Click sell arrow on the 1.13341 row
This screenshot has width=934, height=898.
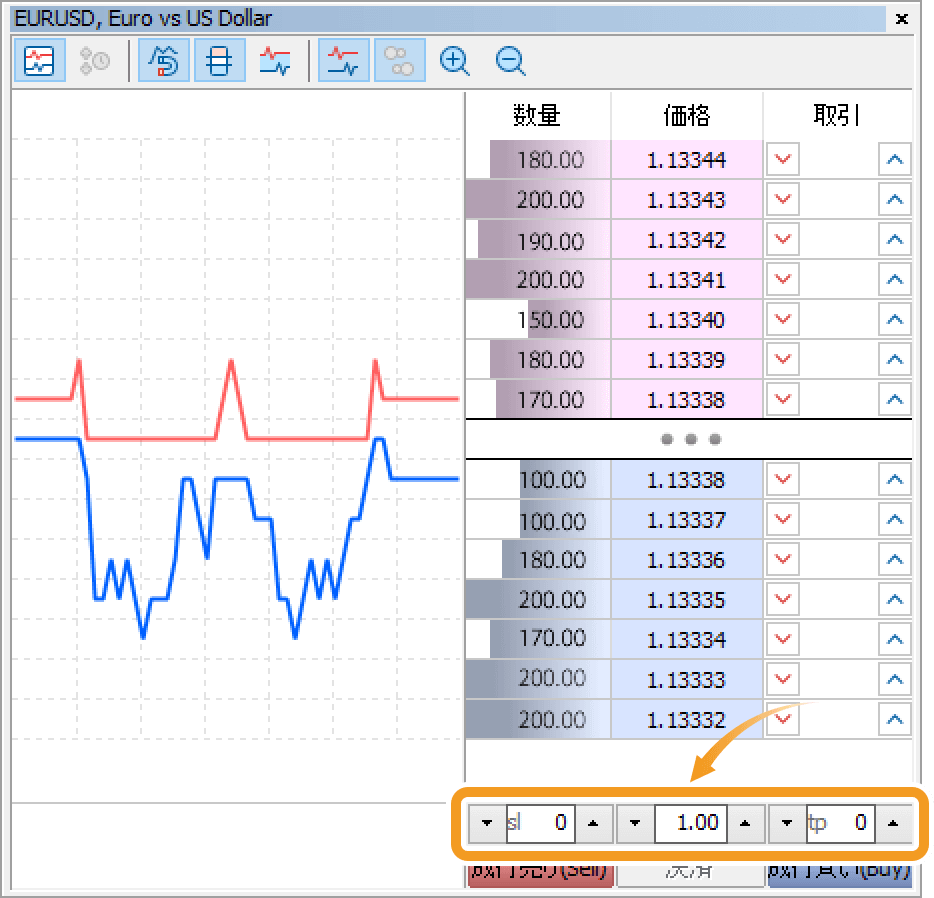[782, 279]
